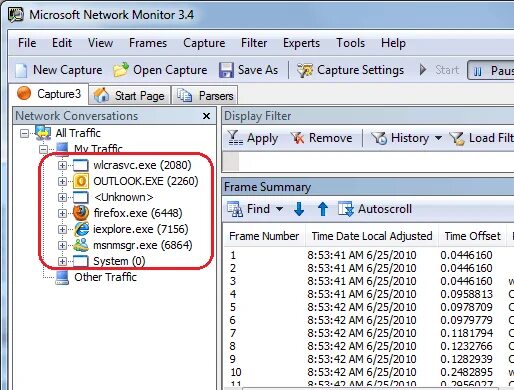The height and width of the screenshot is (390, 514).
Task: Expand the wlcrasvc.exe (2080) node
Action: click(62, 165)
